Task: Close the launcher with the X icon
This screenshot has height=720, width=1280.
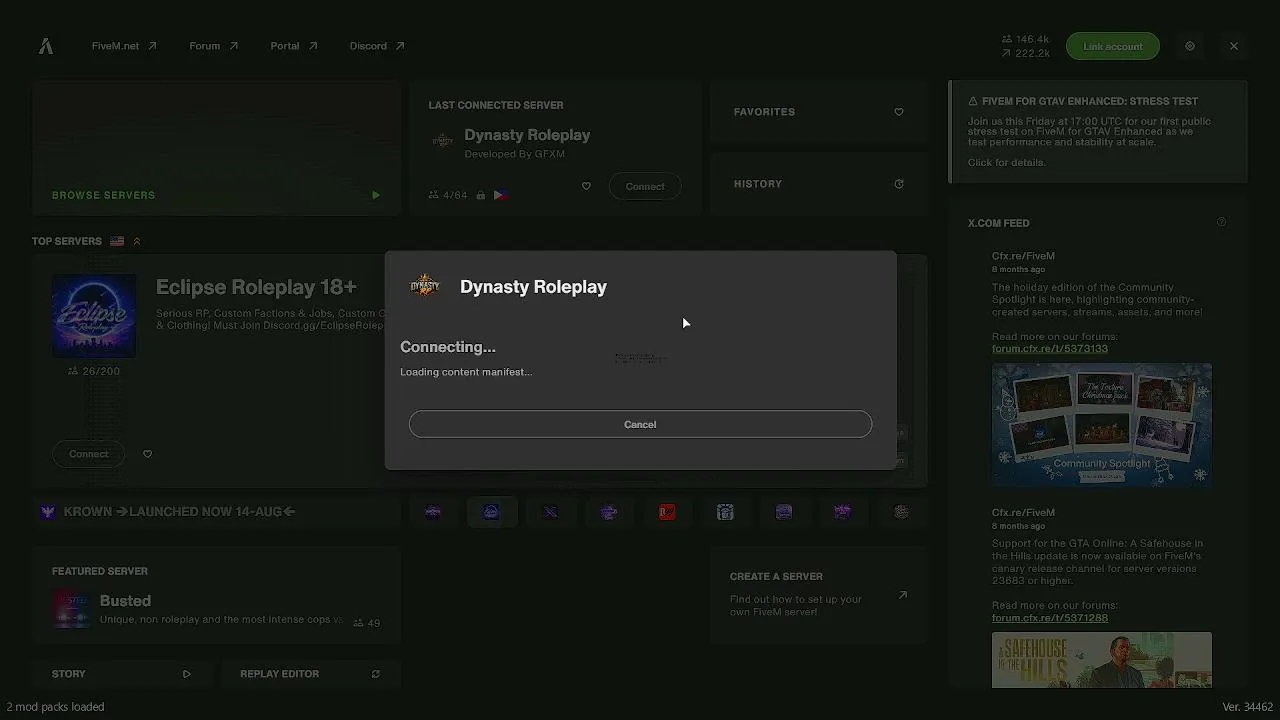Action: (1234, 46)
